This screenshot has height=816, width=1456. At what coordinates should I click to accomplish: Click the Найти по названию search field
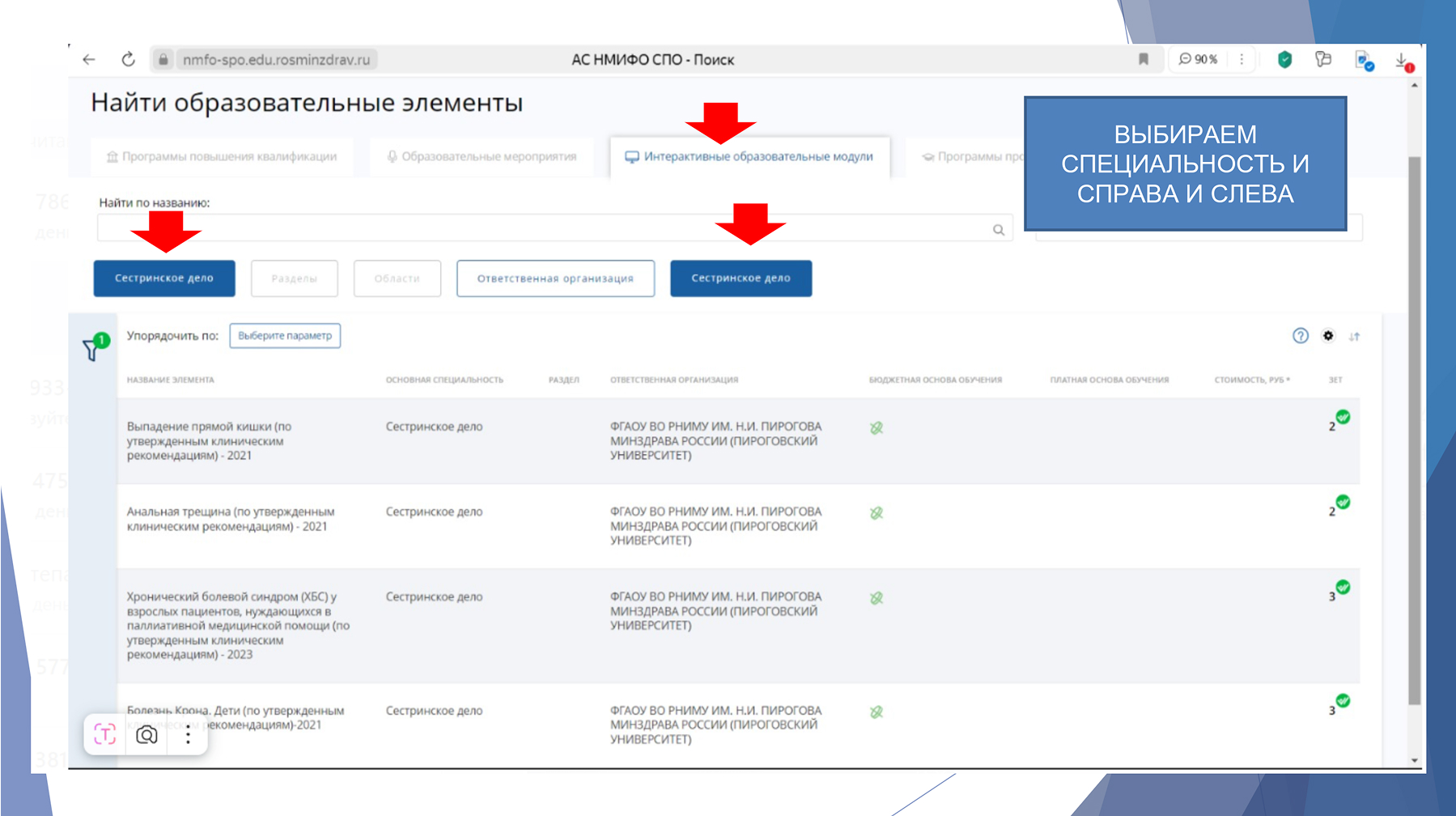tap(554, 228)
